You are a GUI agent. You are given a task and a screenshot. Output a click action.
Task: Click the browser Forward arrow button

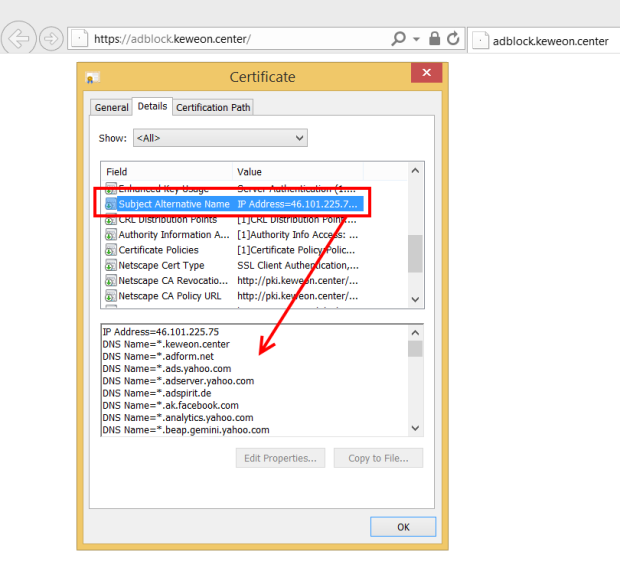pyautogui.click(x=50, y=39)
